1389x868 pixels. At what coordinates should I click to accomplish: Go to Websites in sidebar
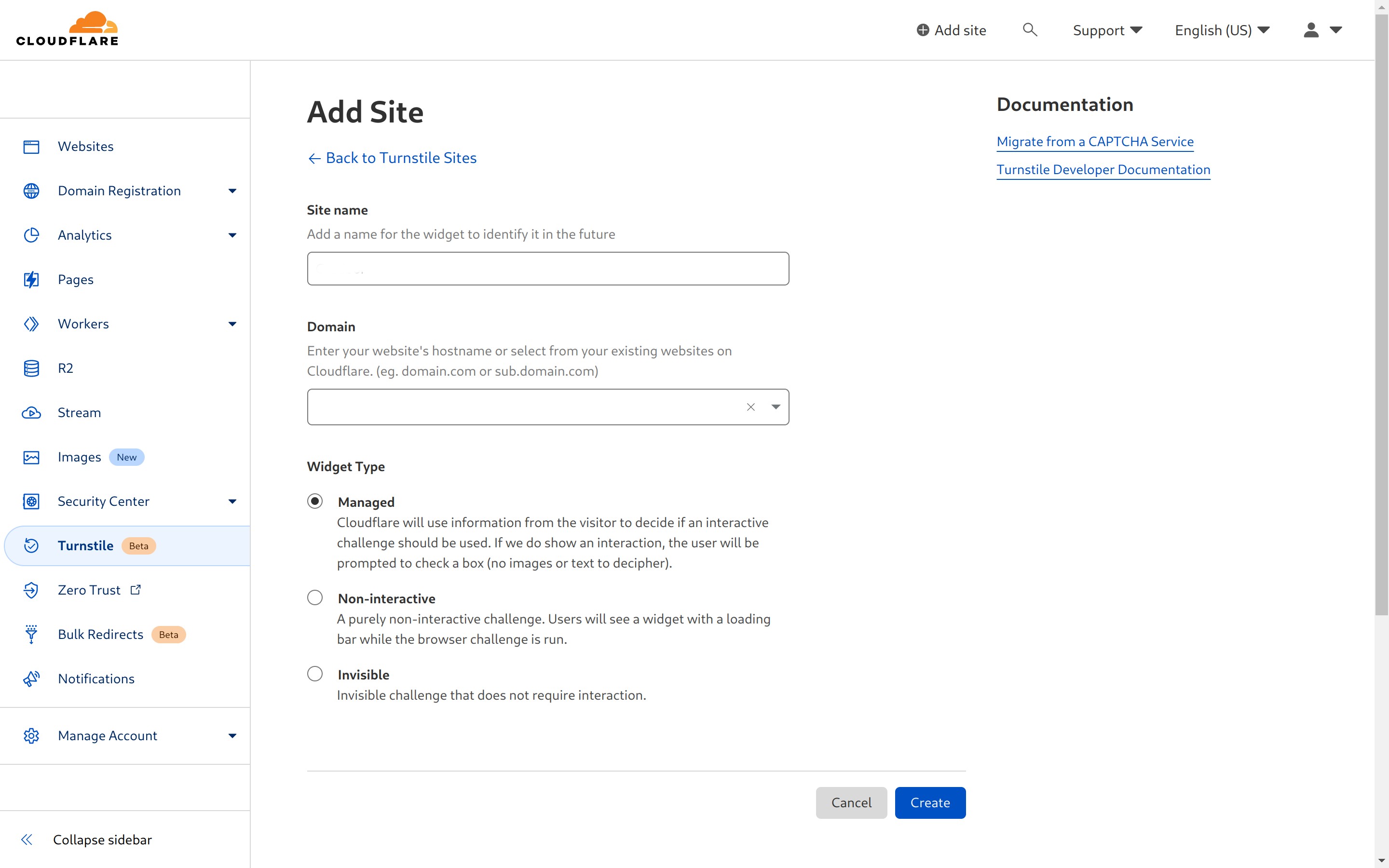(x=85, y=147)
